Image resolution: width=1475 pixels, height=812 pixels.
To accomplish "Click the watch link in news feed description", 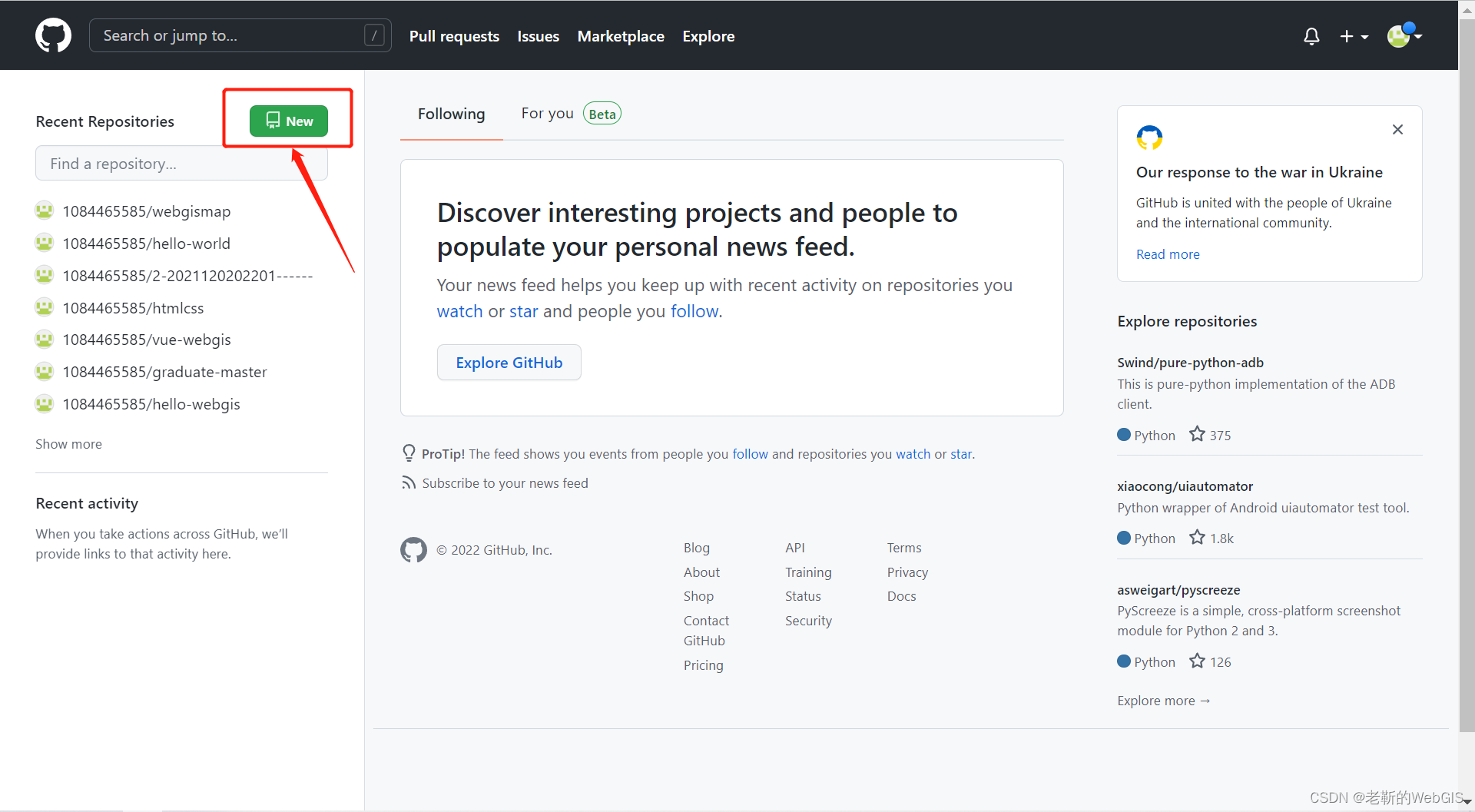I will pos(459,311).
